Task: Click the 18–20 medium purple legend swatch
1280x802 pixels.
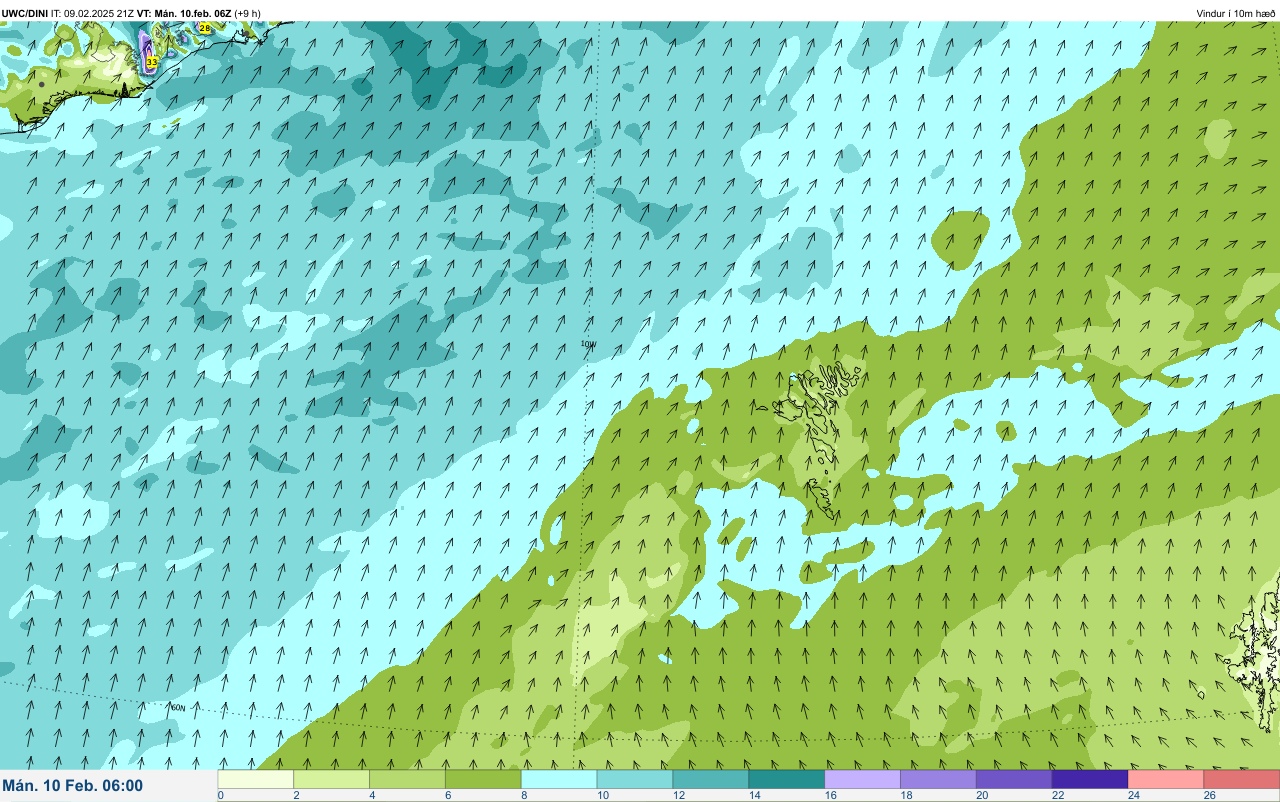Action: click(x=939, y=779)
